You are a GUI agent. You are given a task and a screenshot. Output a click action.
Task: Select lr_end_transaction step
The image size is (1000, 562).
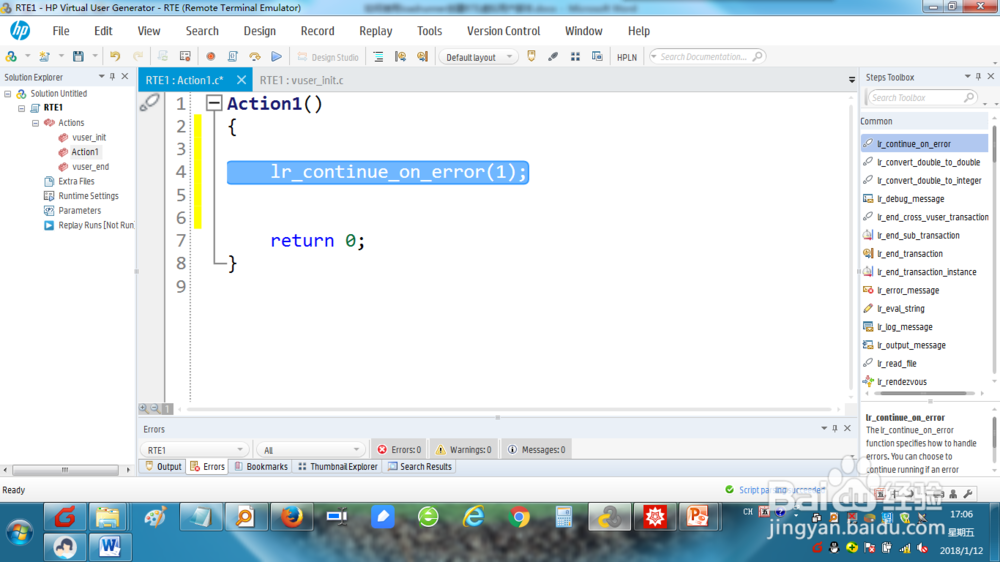pyautogui.click(x=909, y=254)
